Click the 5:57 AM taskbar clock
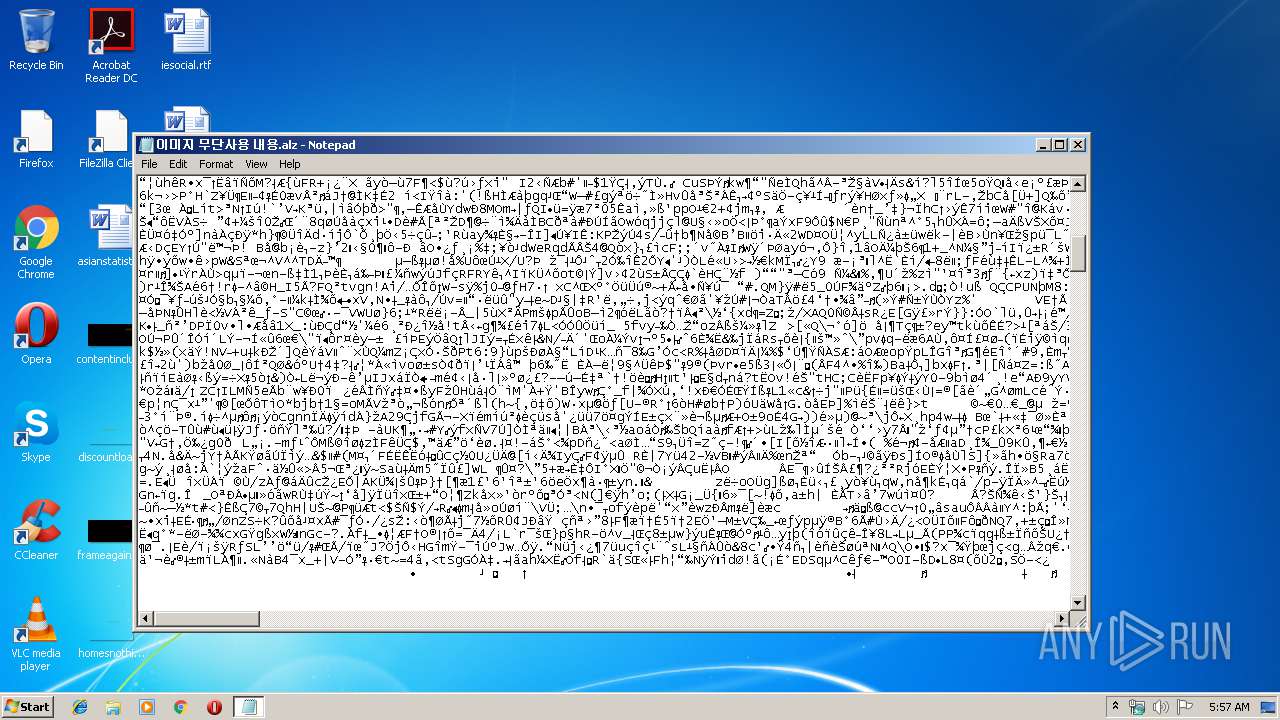Image resolution: width=1280 pixels, height=720 pixels. click(1229, 707)
